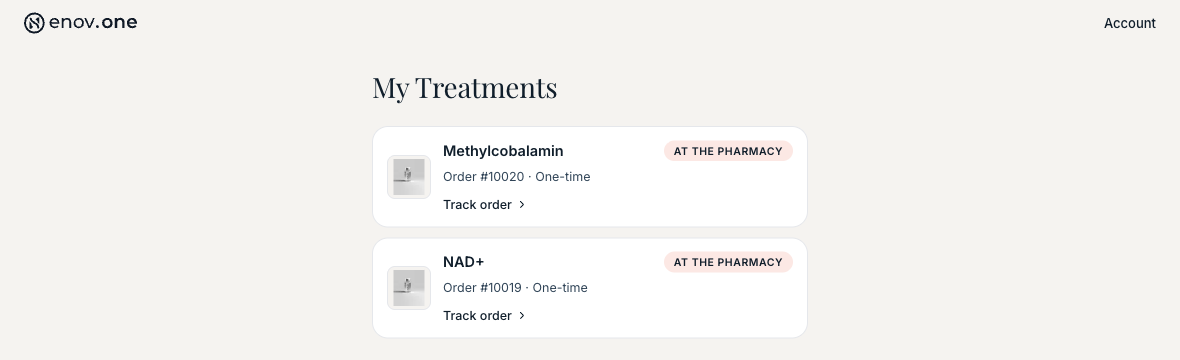Click chevron arrow beside NAD+'s Track order
The image size is (1180, 360).
pos(522,316)
